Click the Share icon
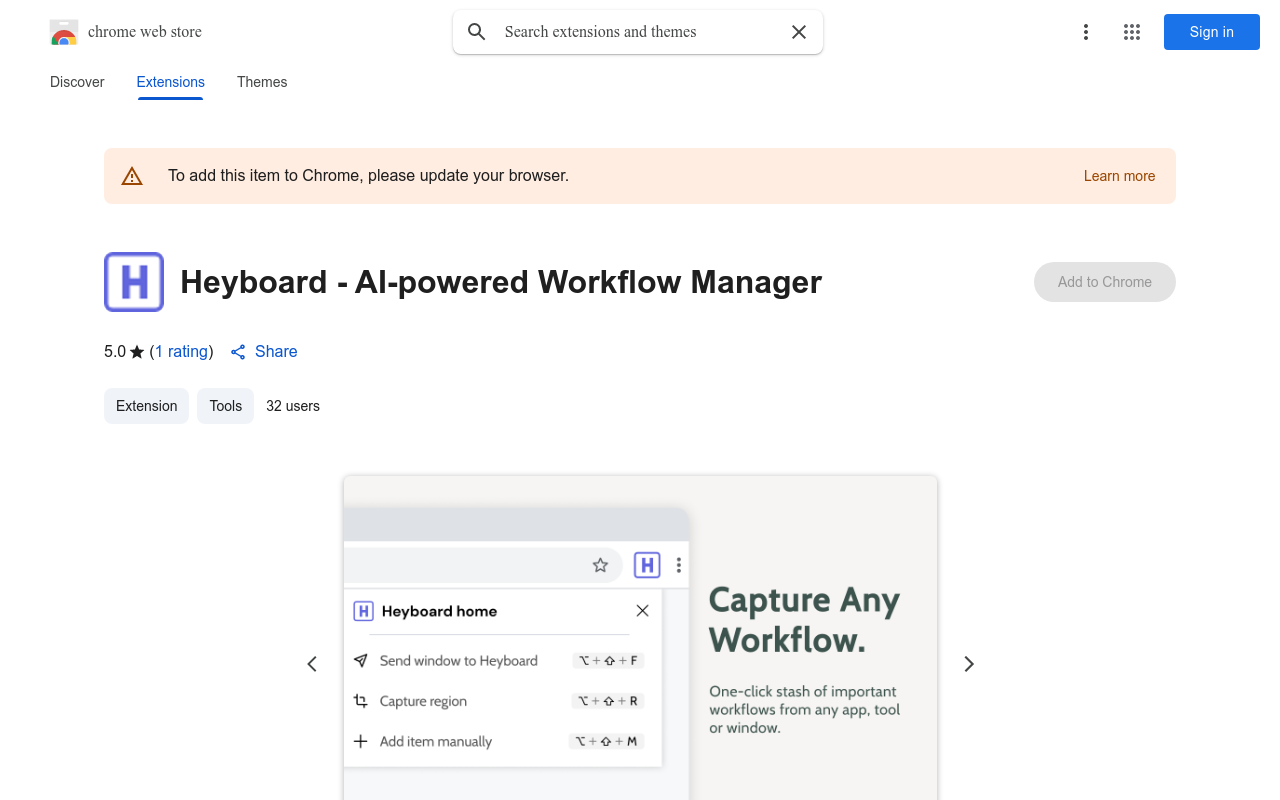 tap(238, 352)
